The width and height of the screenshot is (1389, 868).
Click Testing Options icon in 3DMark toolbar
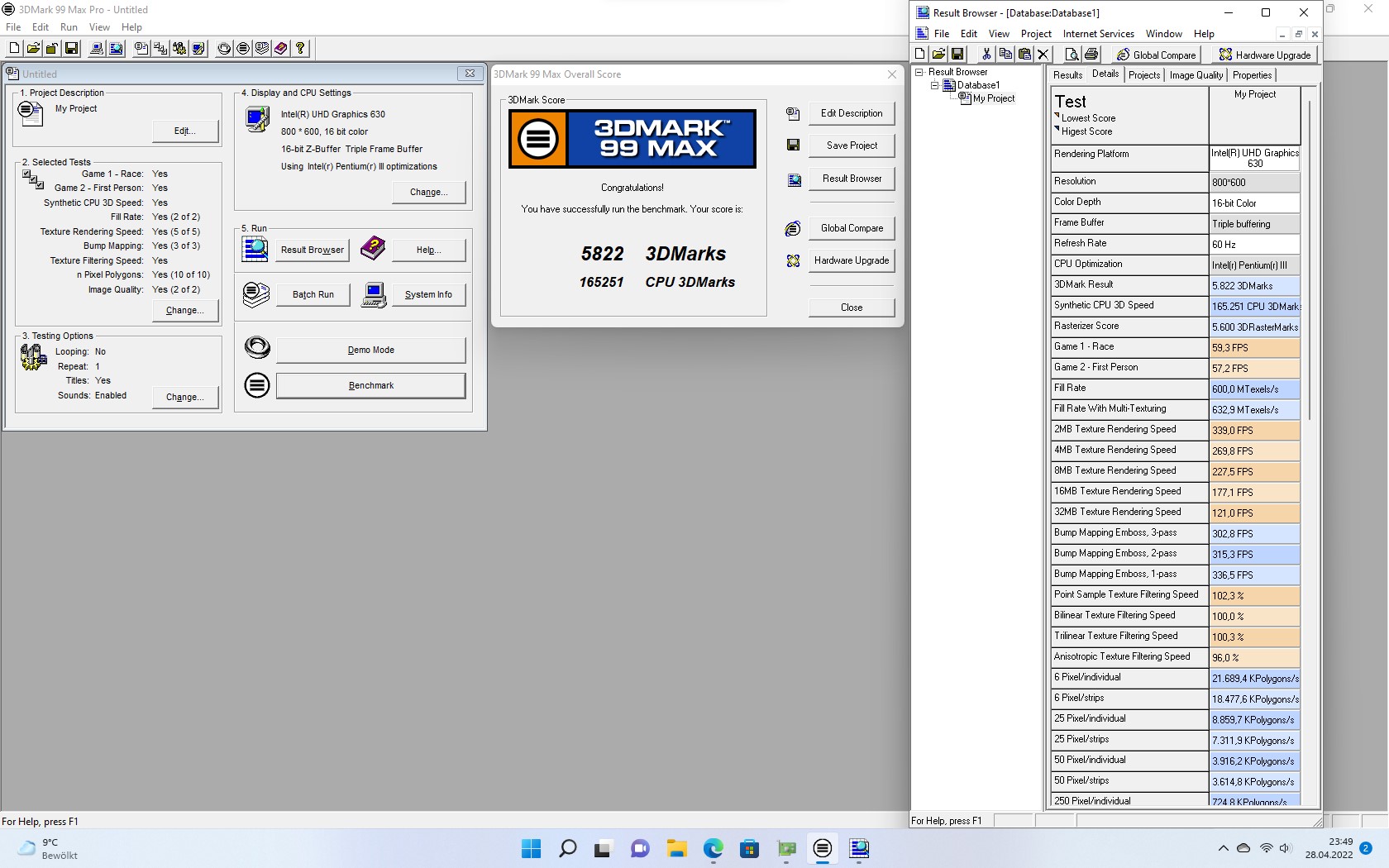[x=179, y=49]
